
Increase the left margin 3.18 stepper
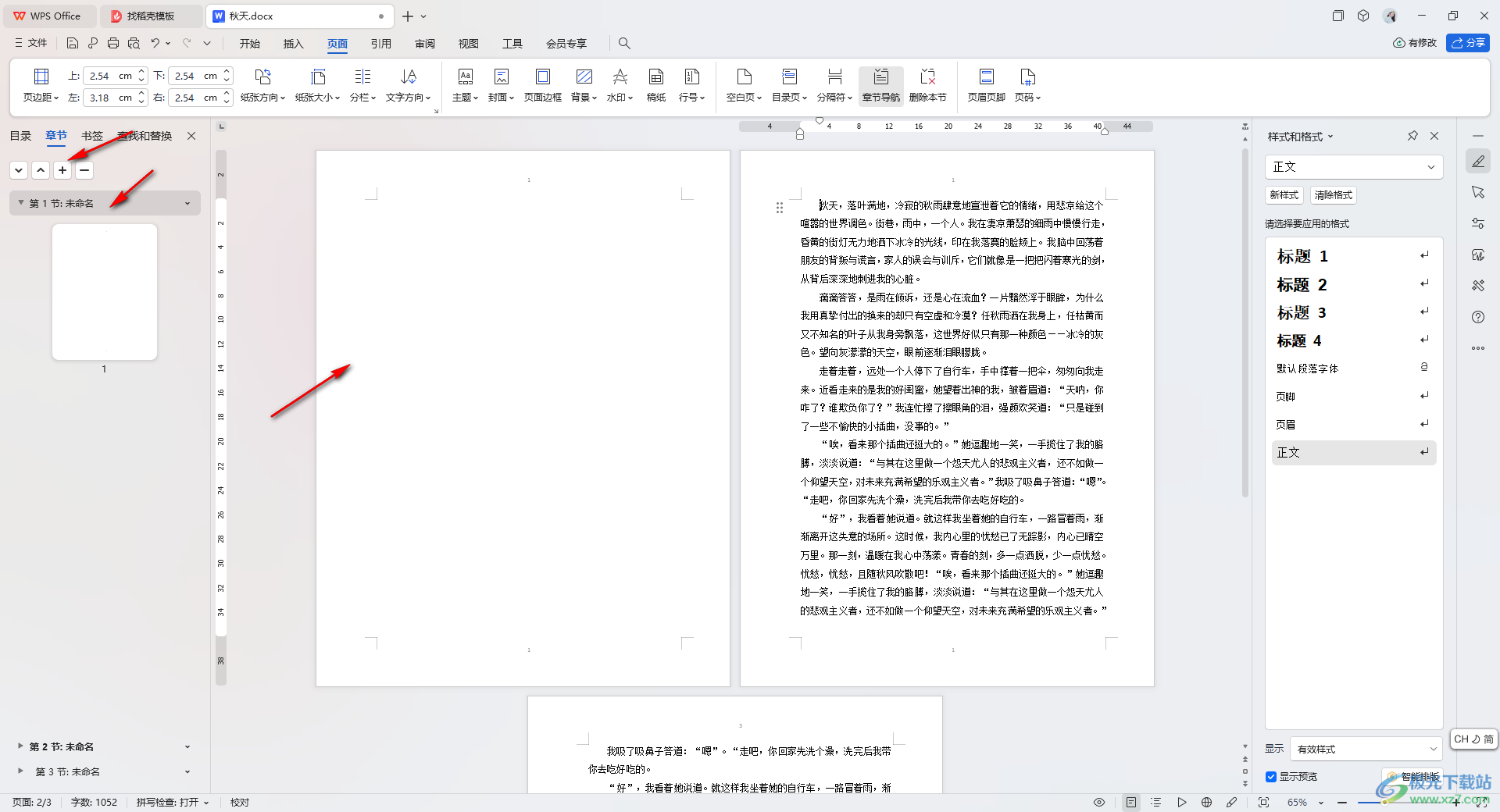pos(141,94)
